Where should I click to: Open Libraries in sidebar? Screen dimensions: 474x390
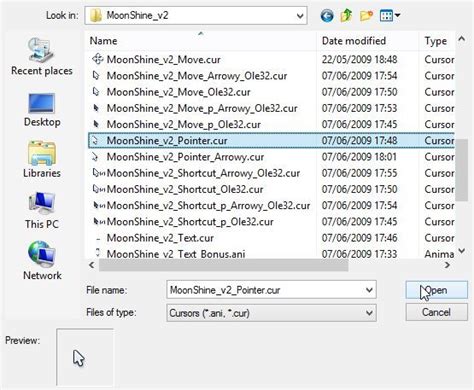point(42,160)
